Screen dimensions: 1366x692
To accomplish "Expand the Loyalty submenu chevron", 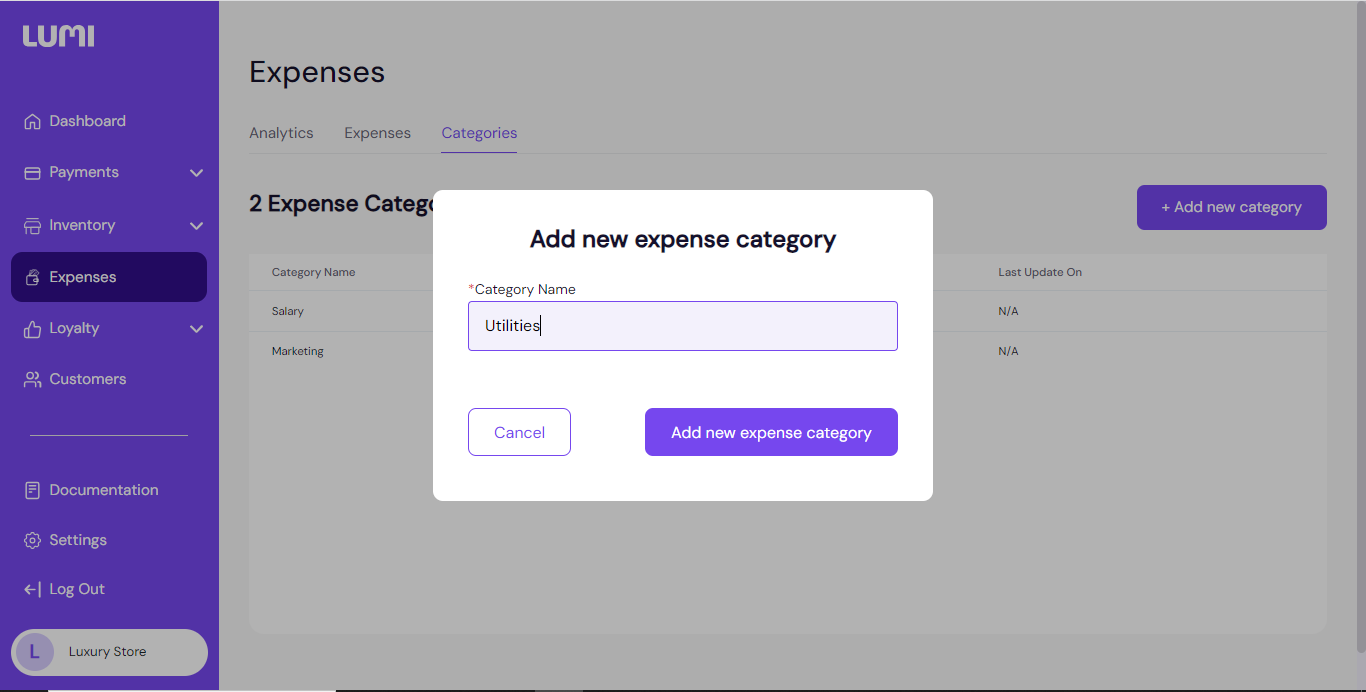I will (x=196, y=329).
